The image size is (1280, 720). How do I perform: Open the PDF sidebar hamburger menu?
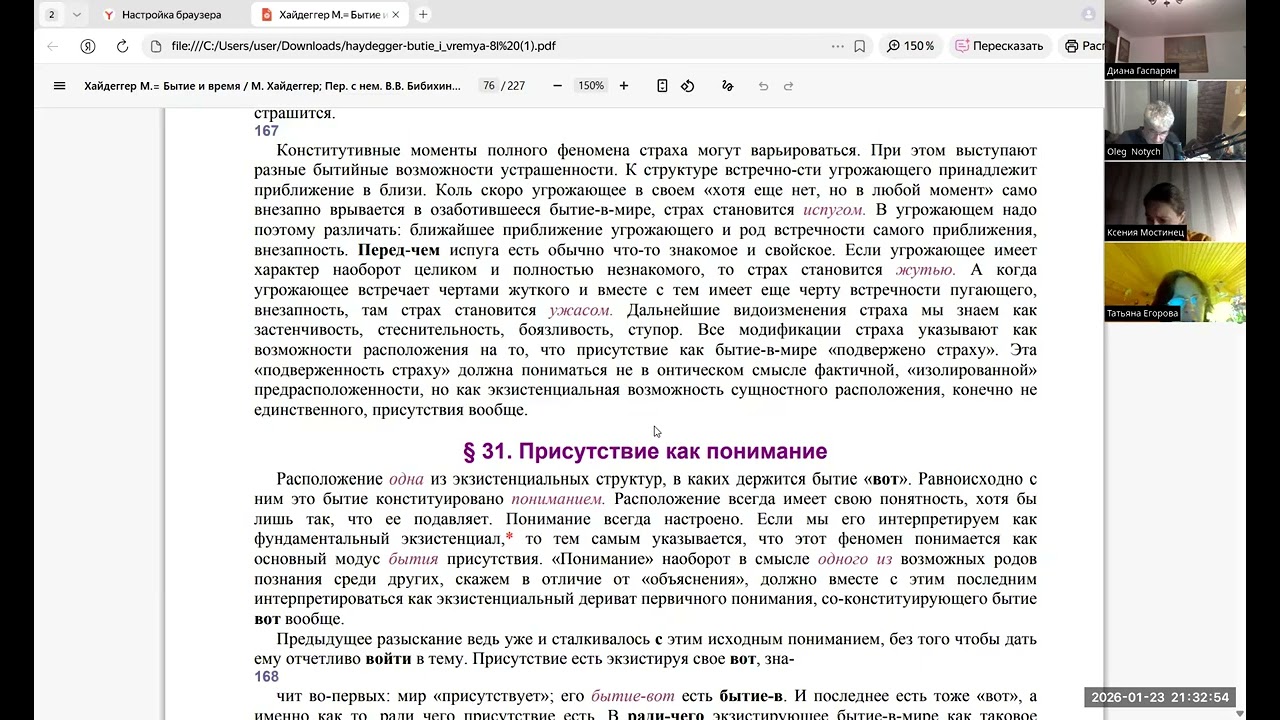click(59, 86)
